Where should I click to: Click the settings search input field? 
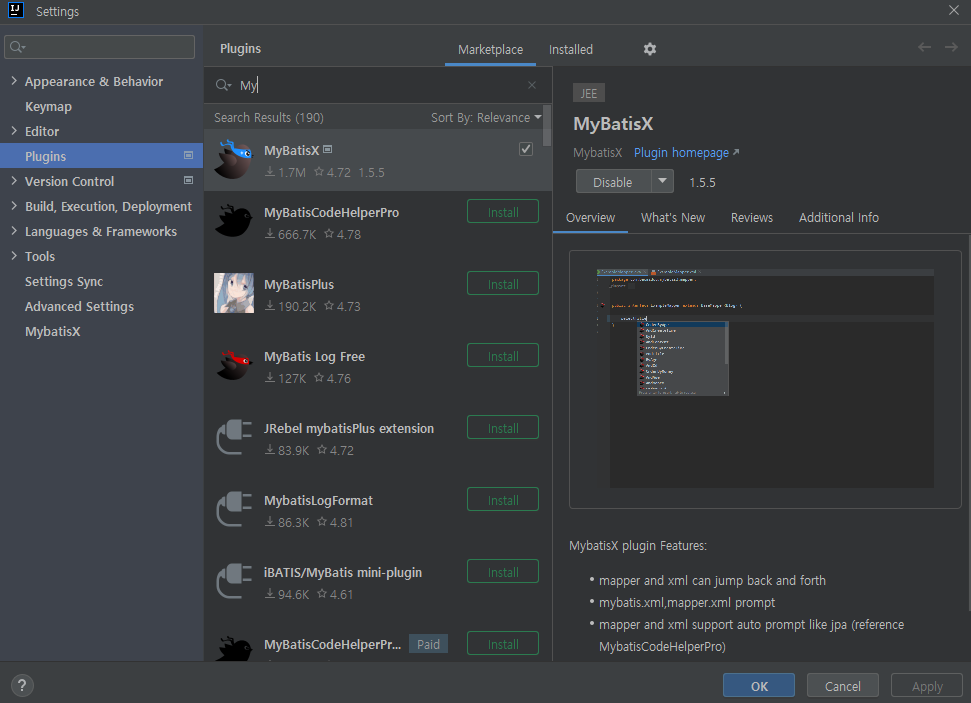tap(100, 47)
